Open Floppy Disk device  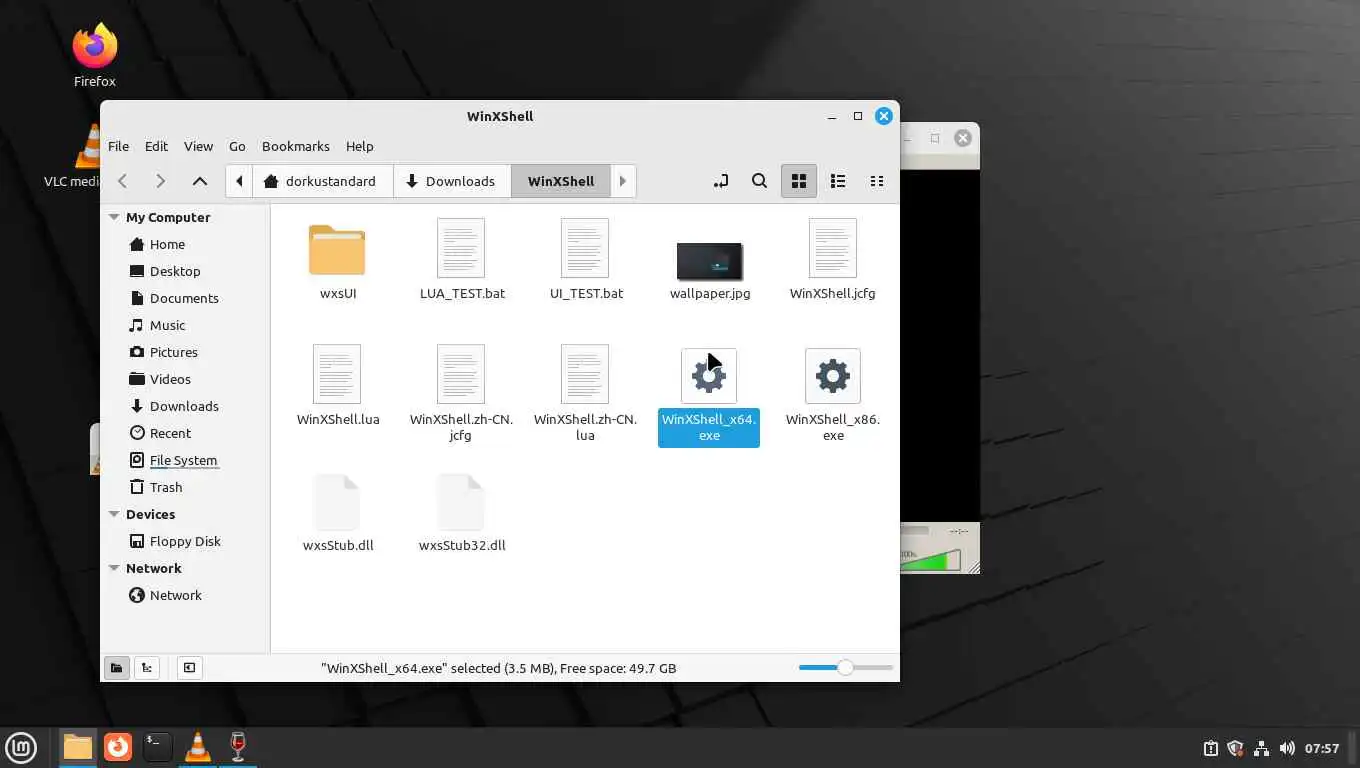click(x=186, y=541)
